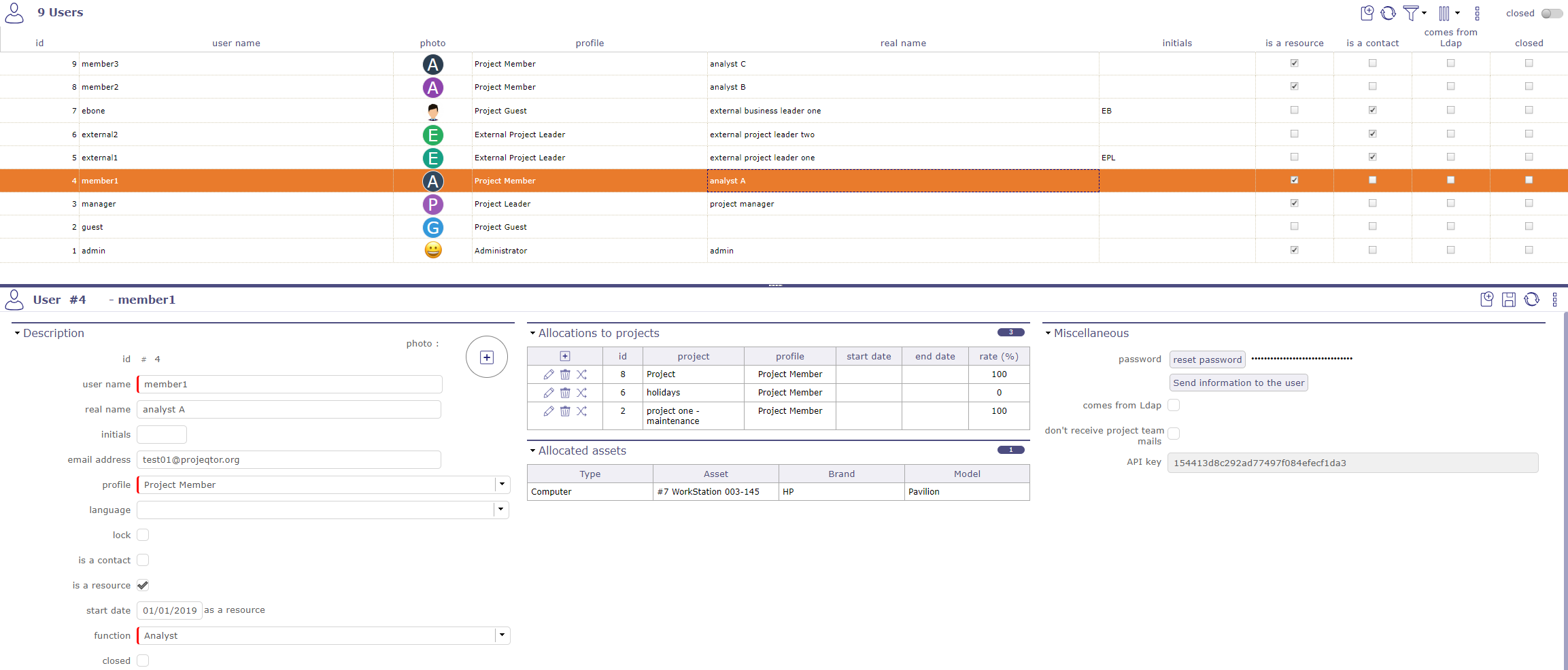Expand the profile dropdown showing Project Member

pos(502,484)
